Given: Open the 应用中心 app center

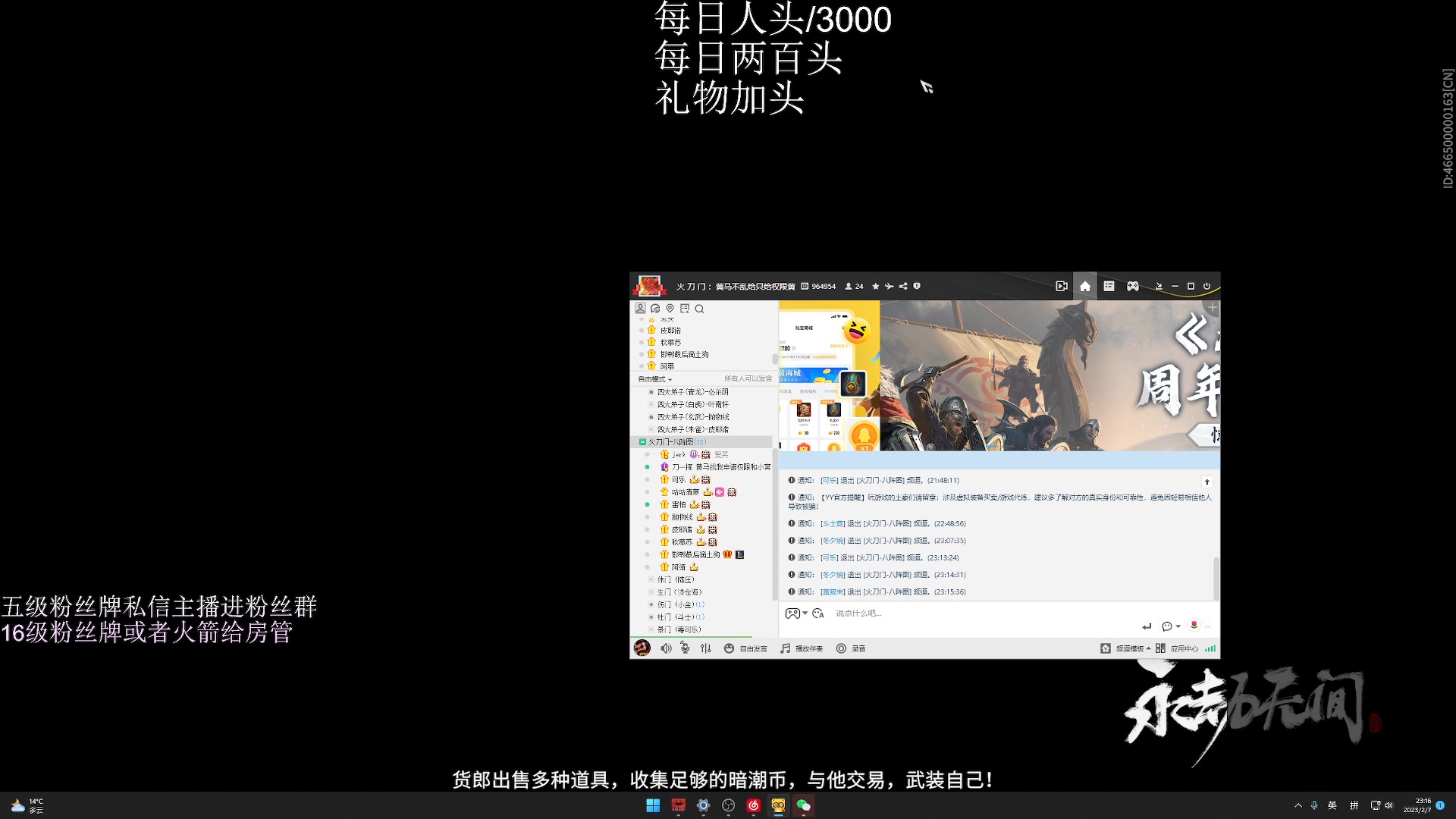Looking at the screenshot, I should click(1185, 648).
